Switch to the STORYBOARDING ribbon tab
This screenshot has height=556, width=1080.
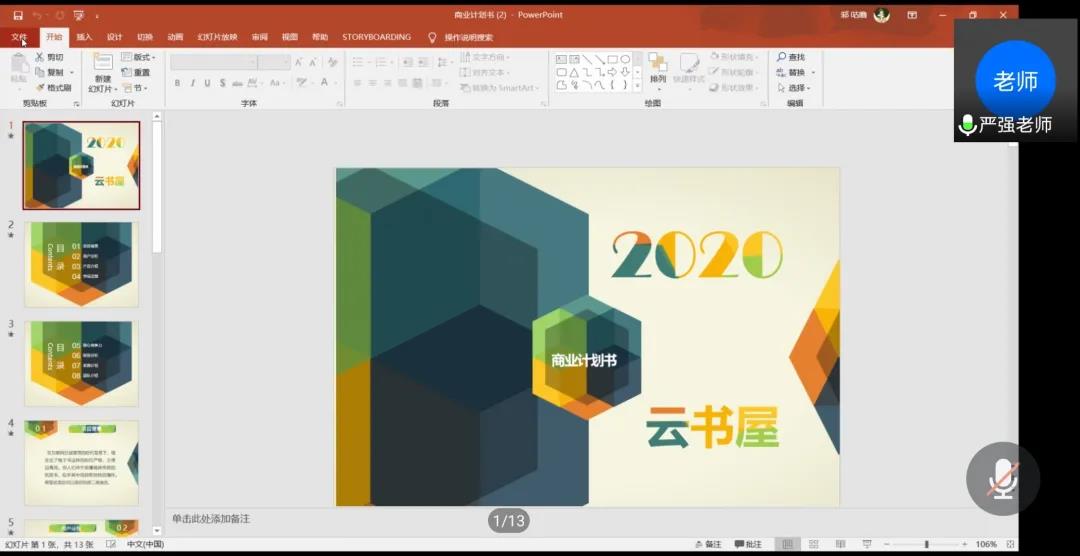click(x=376, y=37)
